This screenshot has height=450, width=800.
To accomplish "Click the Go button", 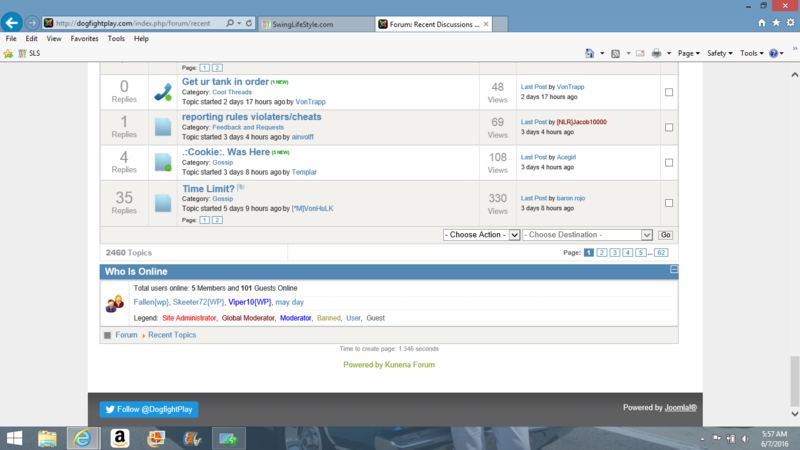I will 665,235.
